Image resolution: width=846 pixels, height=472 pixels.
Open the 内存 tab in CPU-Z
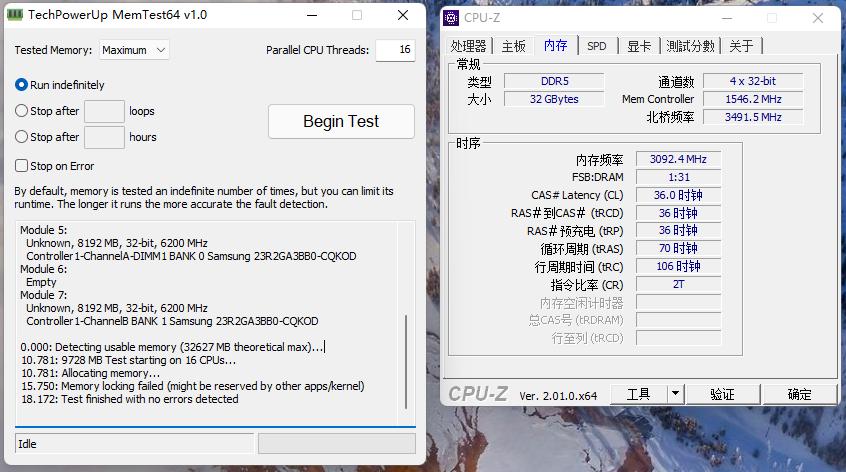555,45
